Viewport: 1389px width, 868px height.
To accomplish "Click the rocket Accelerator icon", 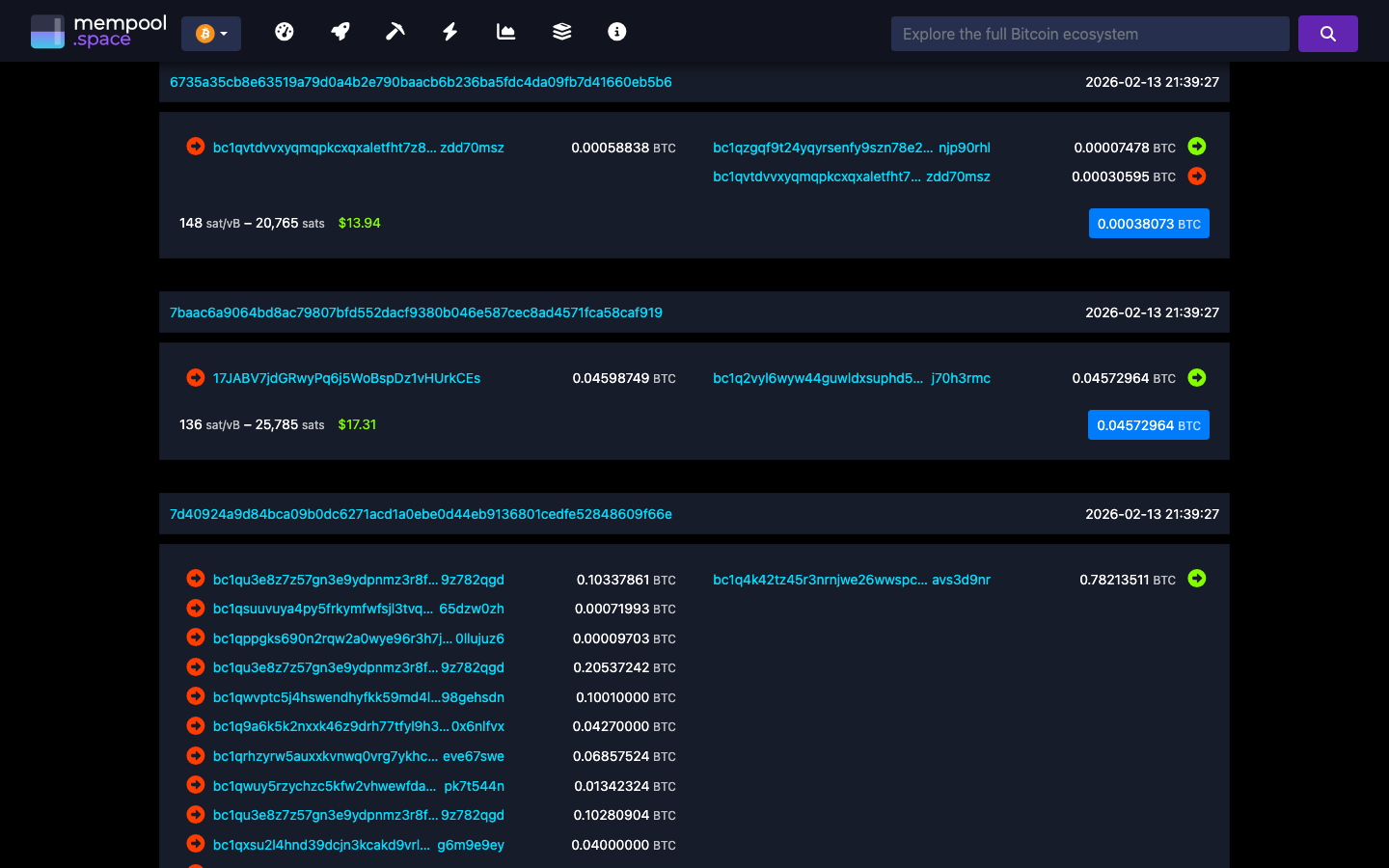I will point(340,31).
